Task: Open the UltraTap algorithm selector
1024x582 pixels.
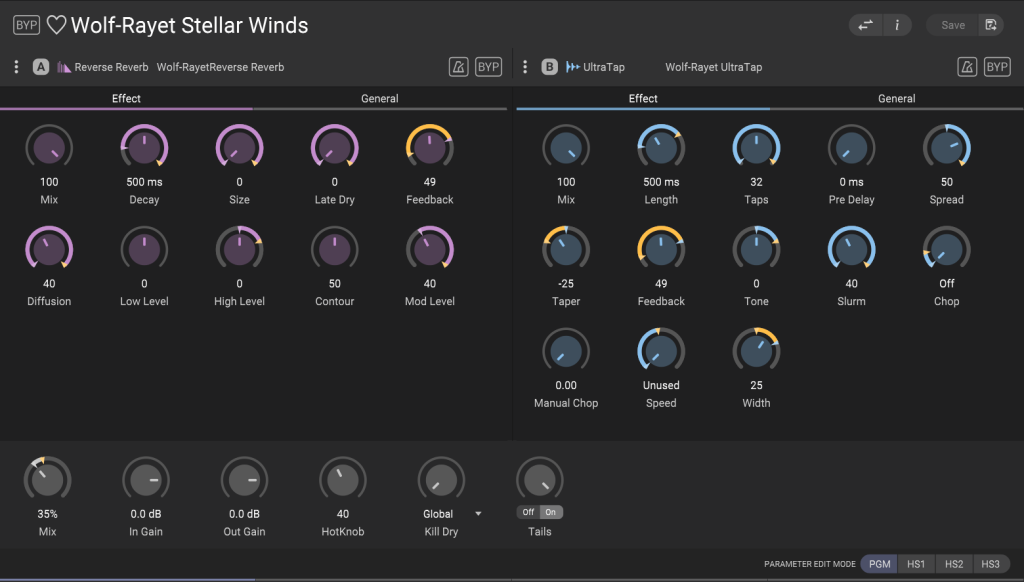Action: click(595, 67)
